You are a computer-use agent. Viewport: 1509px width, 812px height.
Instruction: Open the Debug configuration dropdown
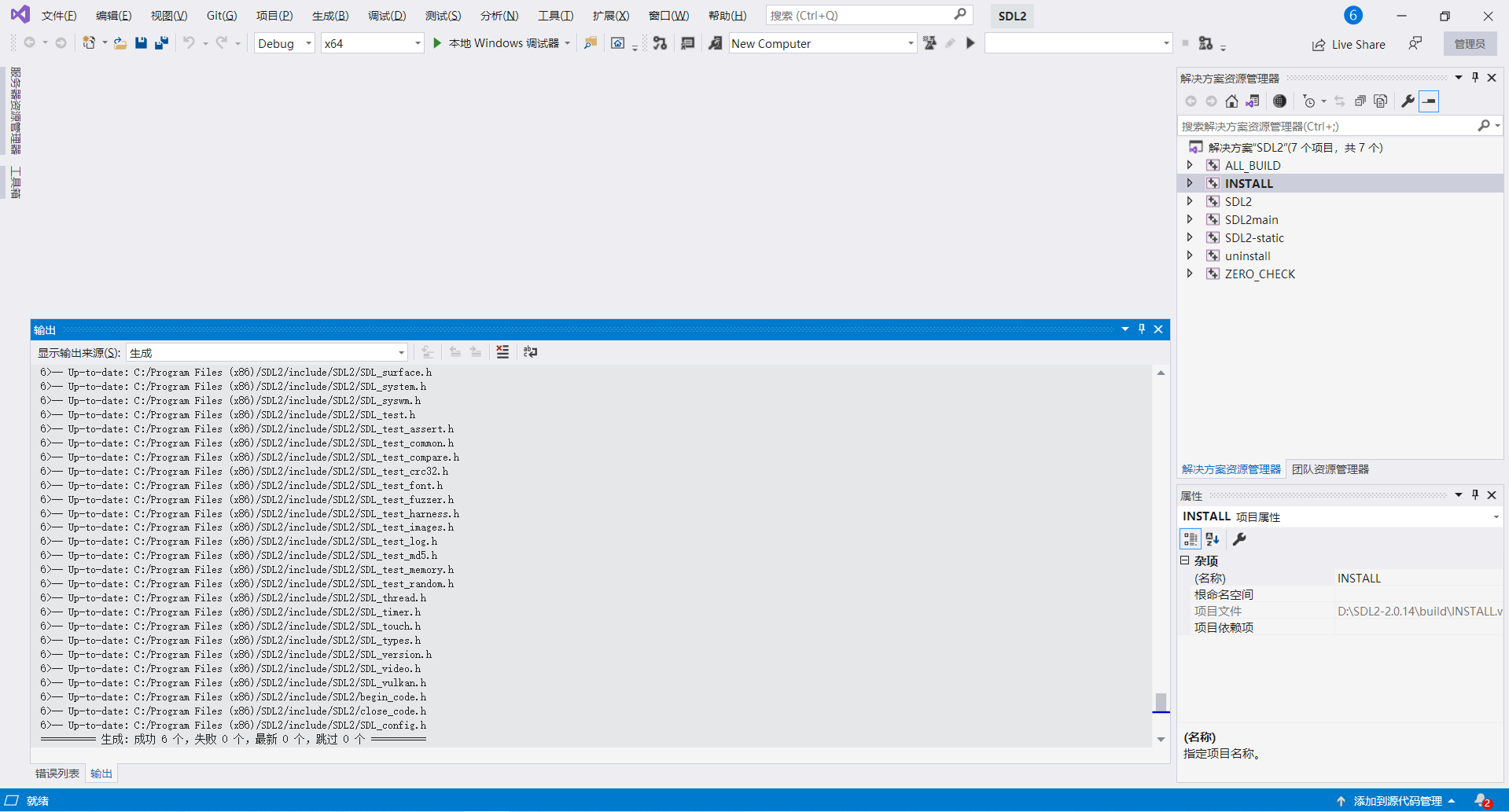click(284, 43)
